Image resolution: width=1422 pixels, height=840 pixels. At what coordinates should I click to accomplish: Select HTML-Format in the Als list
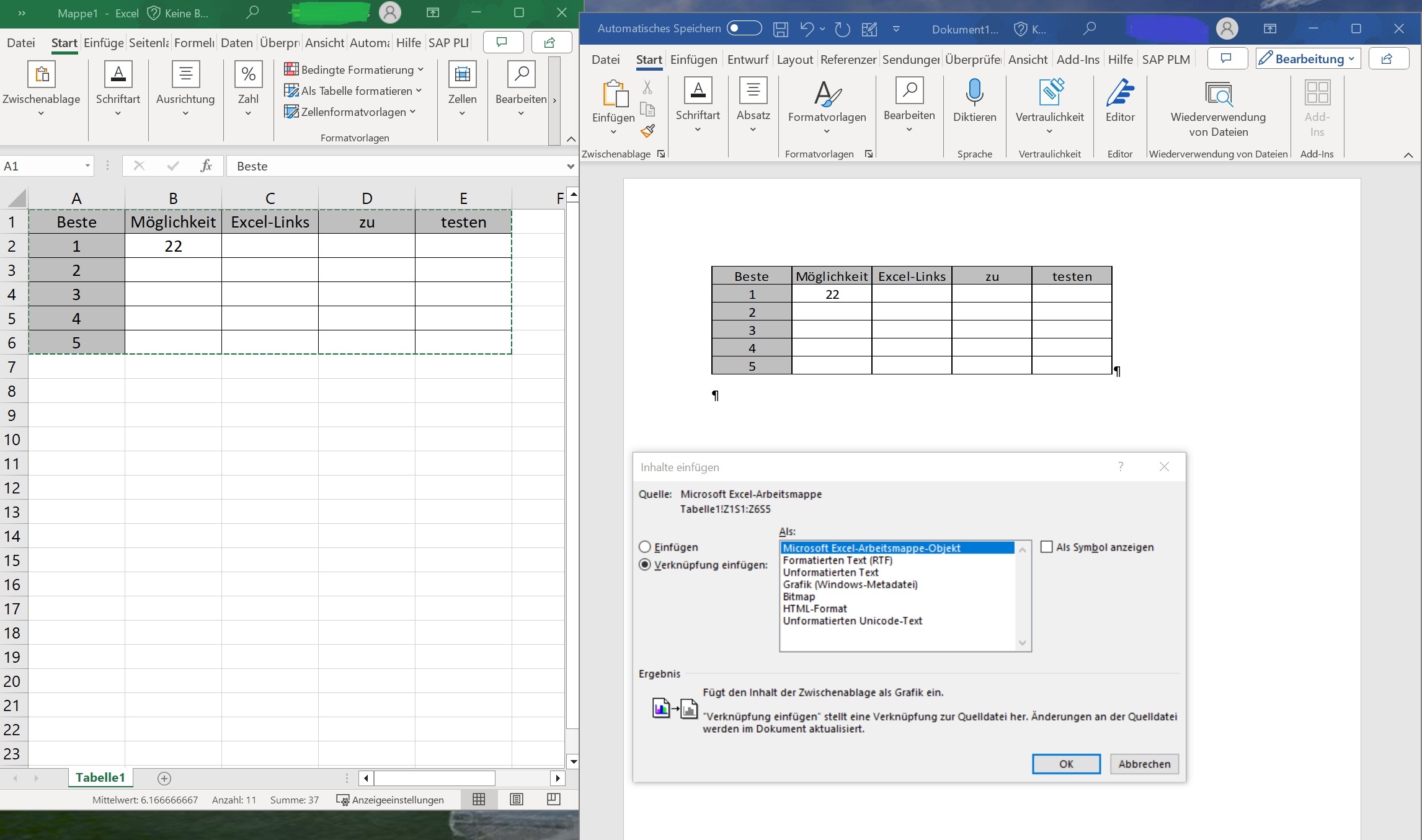815,609
